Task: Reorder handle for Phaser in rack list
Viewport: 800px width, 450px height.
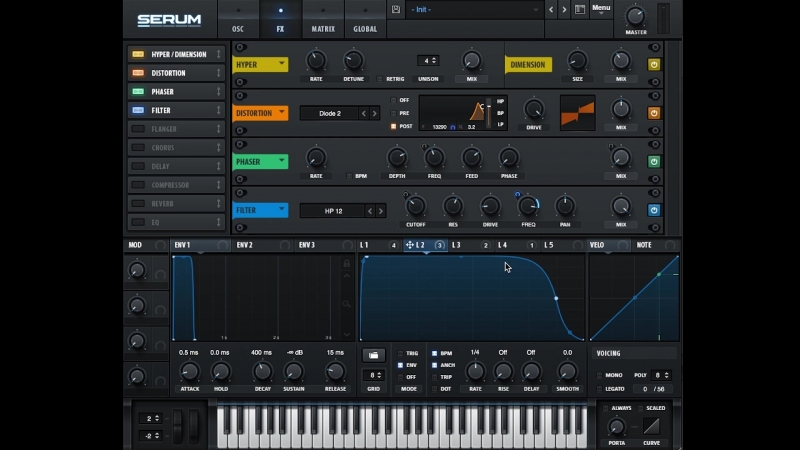Action: tap(218, 92)
